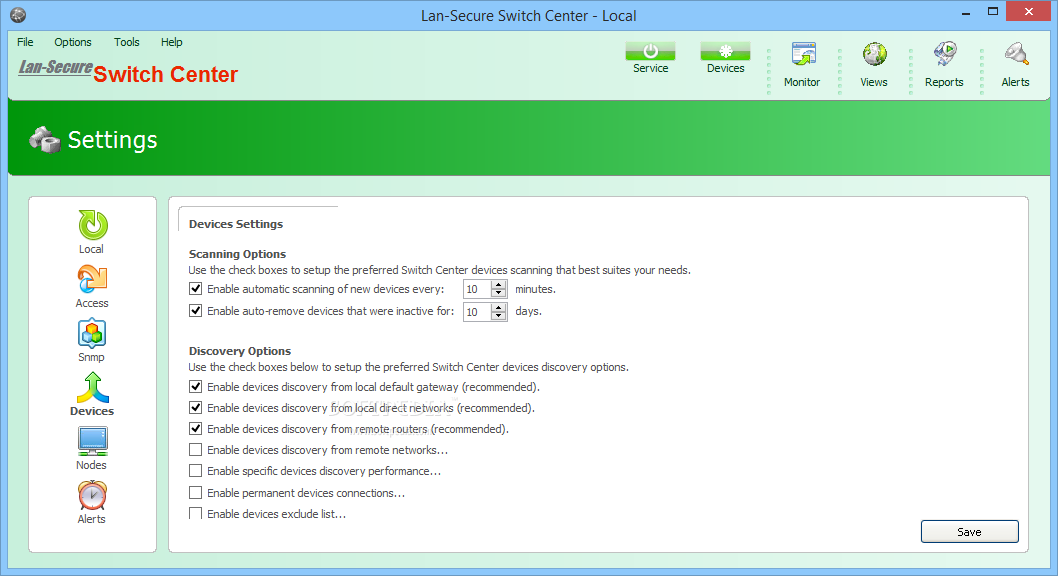Click the Save button

tap(970, 531)
